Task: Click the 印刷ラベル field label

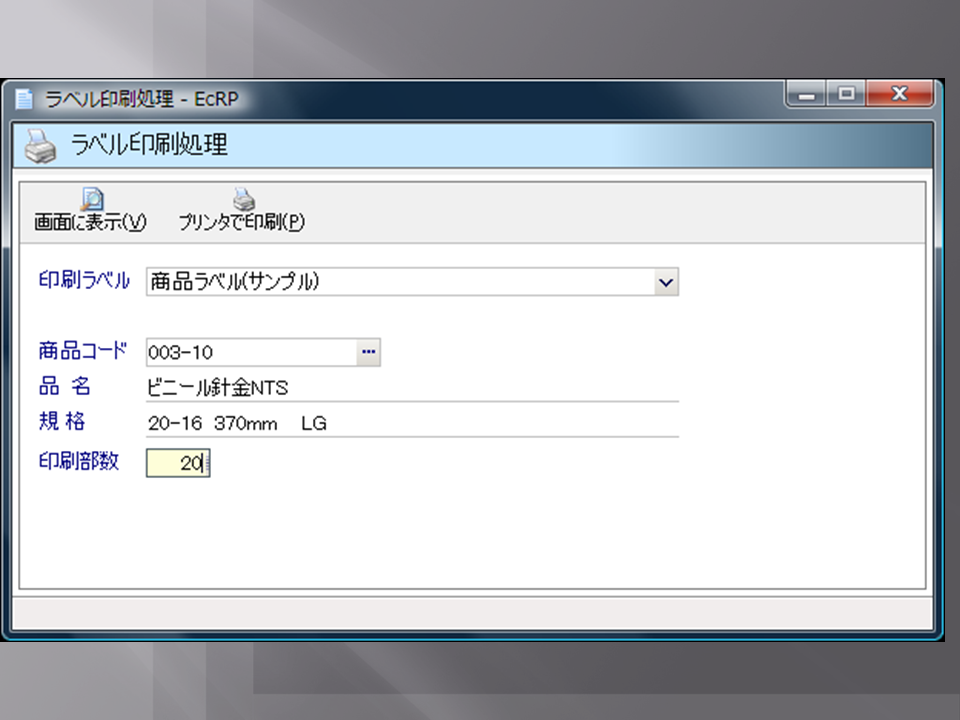Action: tap(84, 281)
